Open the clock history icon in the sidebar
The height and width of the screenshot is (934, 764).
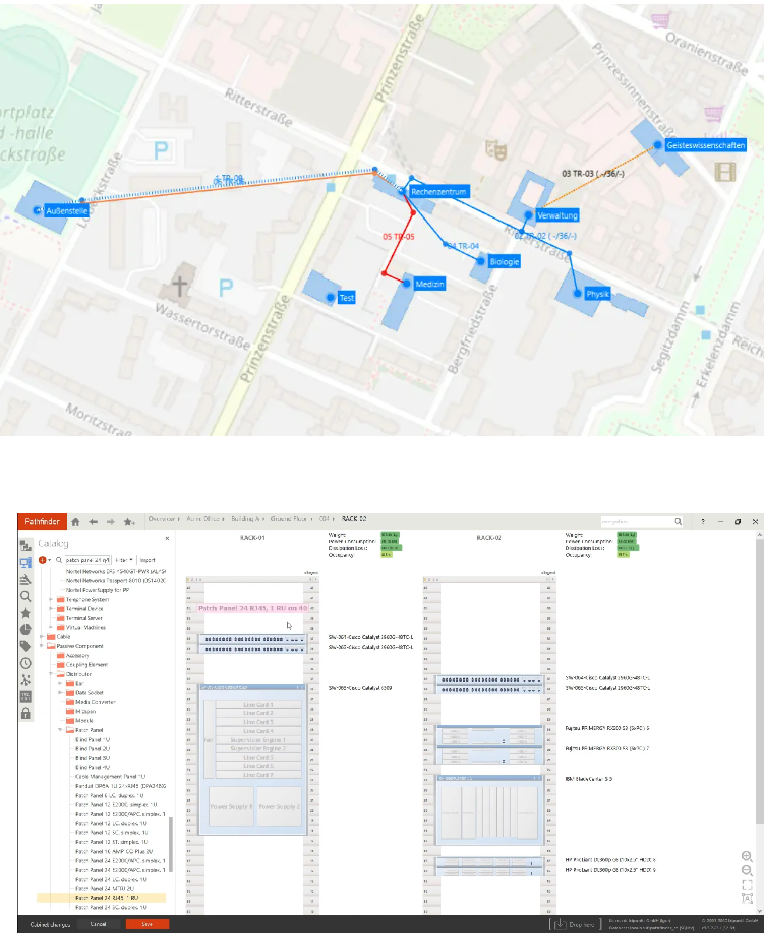coord(26,663)
